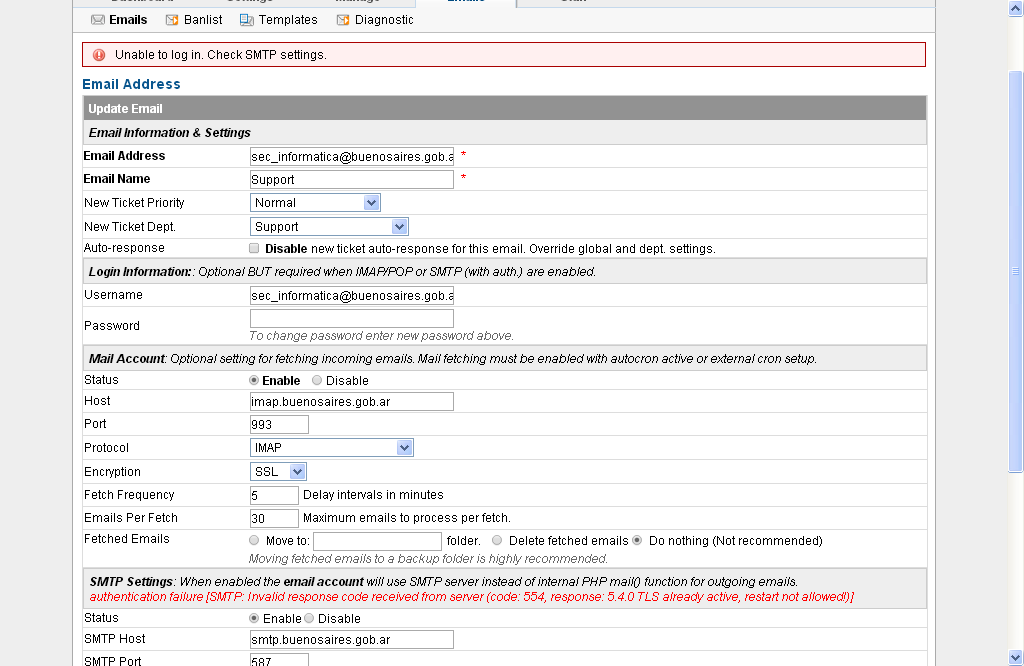Click the red SMTP authentication failure message
Screen dimensions: 1024x666
[x=472, y=597]
